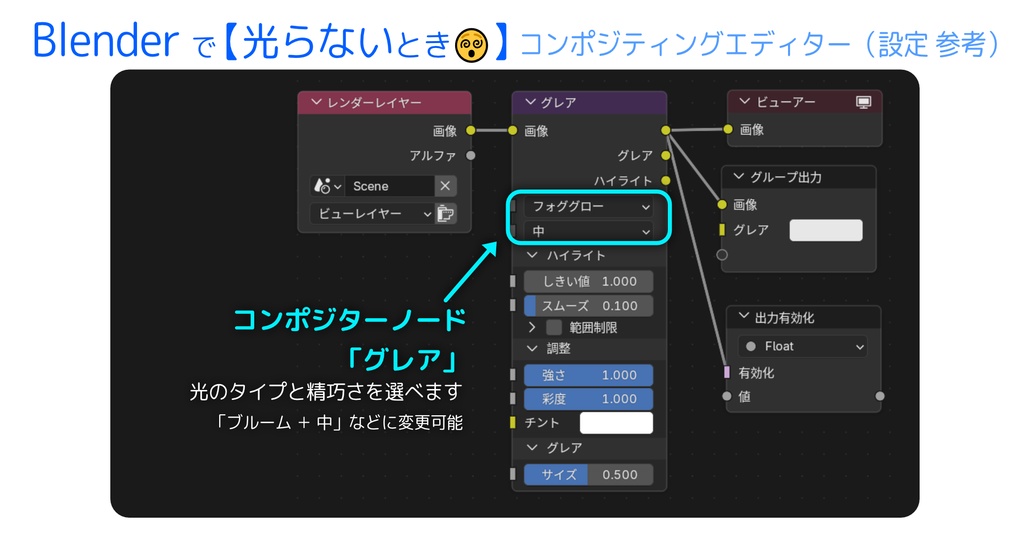Clear the Scene selection with X button

[x=445, y=186]
